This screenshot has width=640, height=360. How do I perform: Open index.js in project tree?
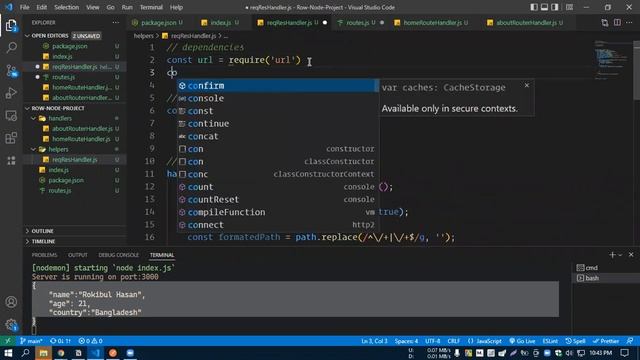pyautogui.click(x=58, y=170)
